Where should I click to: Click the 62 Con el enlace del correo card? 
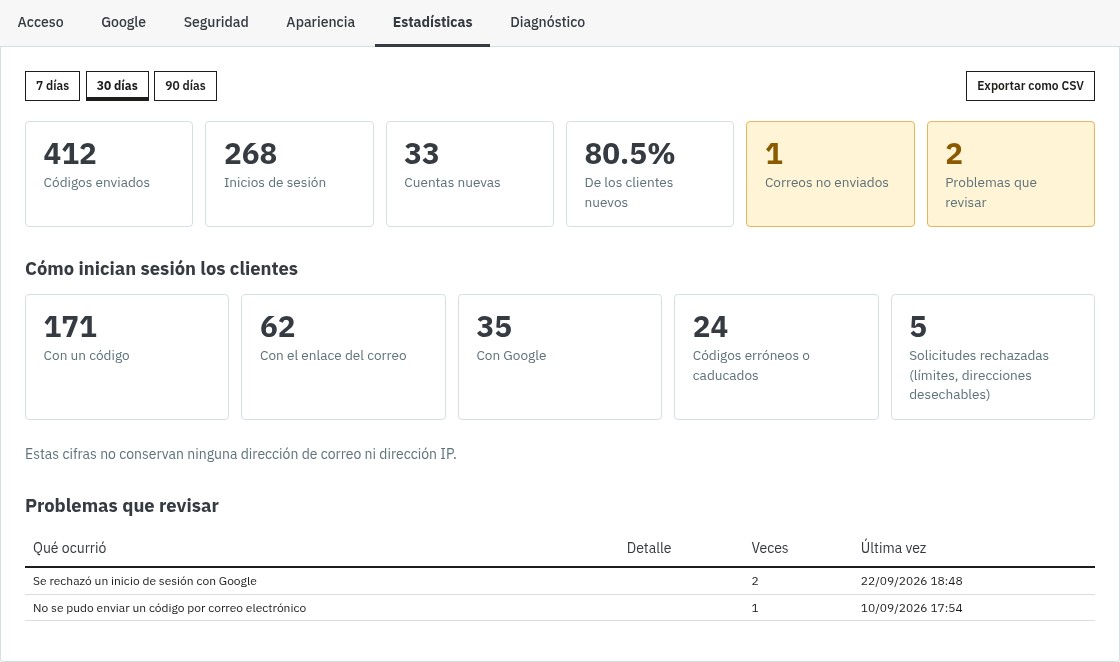[x=343, y=357]
